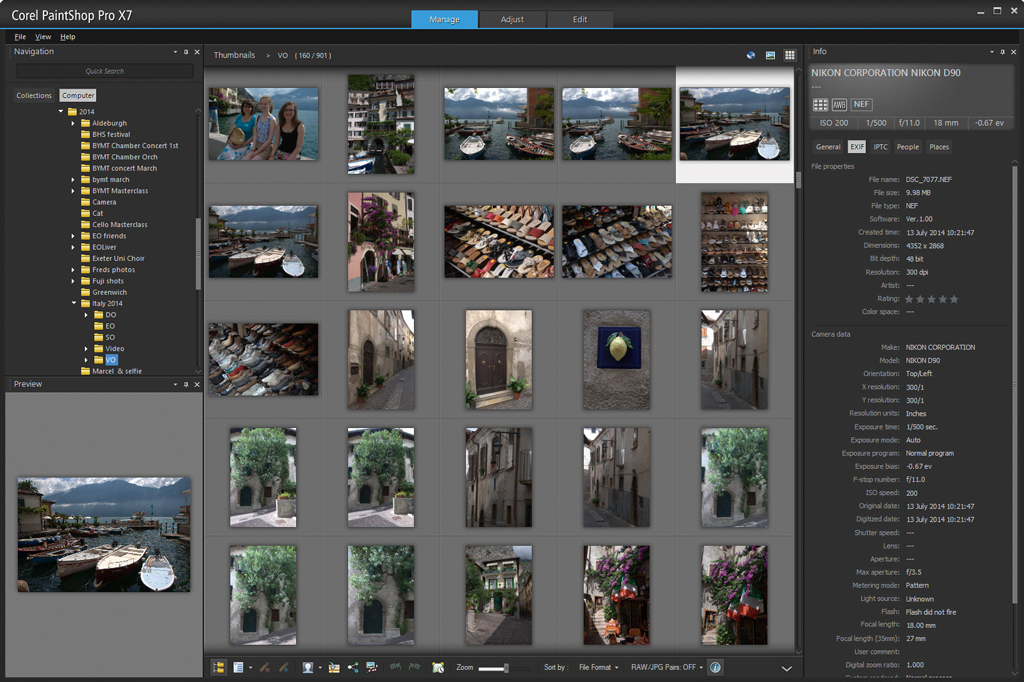The height and width of the screenshot is (682, 1024).
Task: Switch to the Adjust tab
Action: tap(512, 18)
